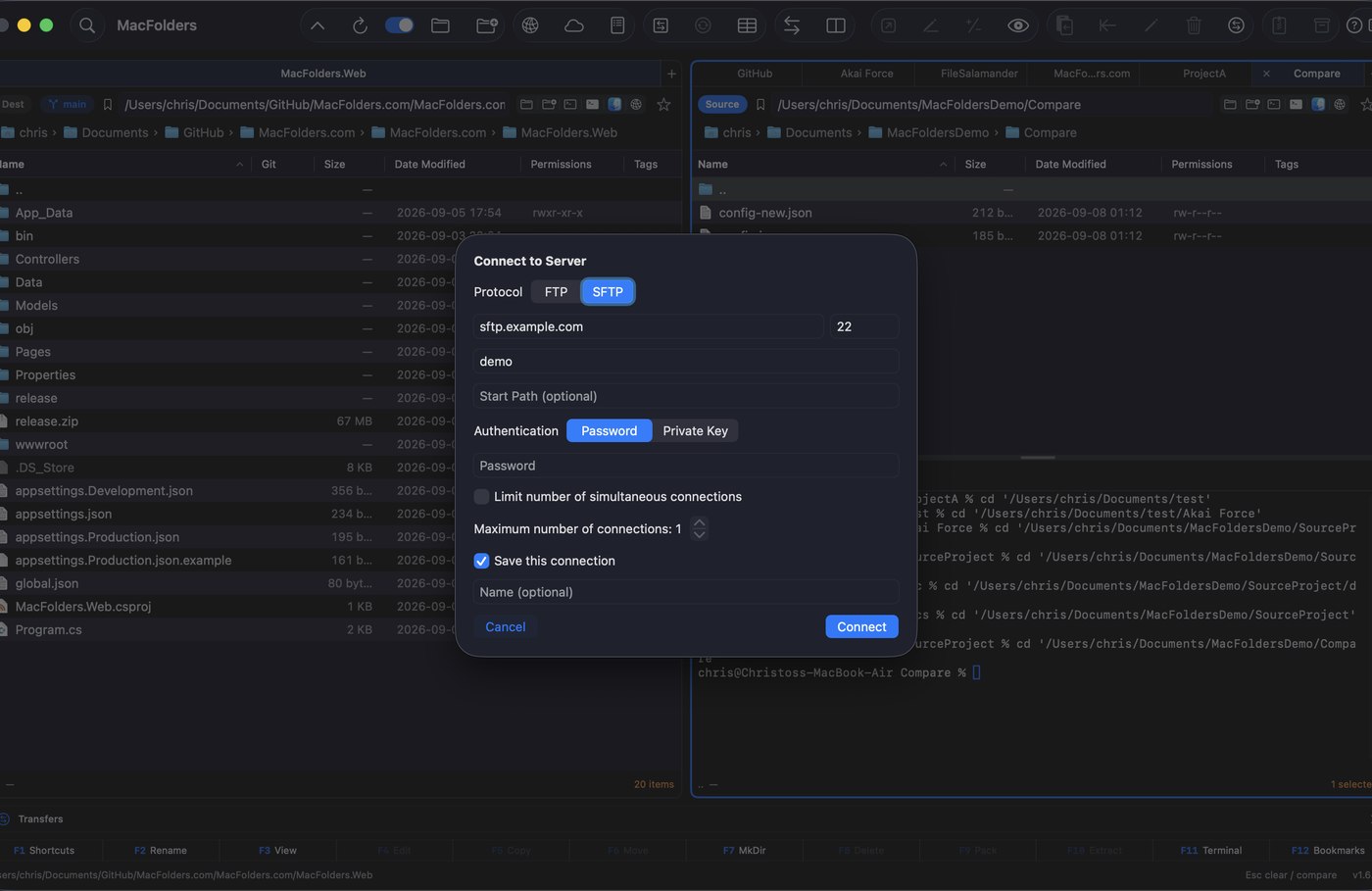
Task: Click the globe icon in left panel path bar
Action: click(x=636, y=104)
